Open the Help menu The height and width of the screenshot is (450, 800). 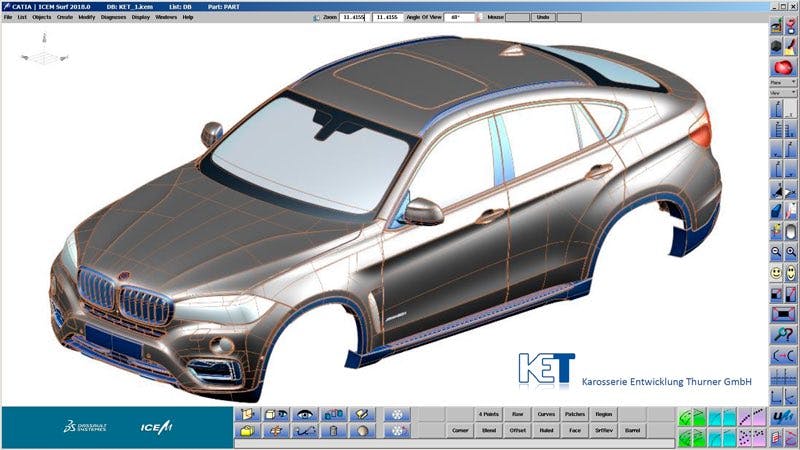coord(188,17)
